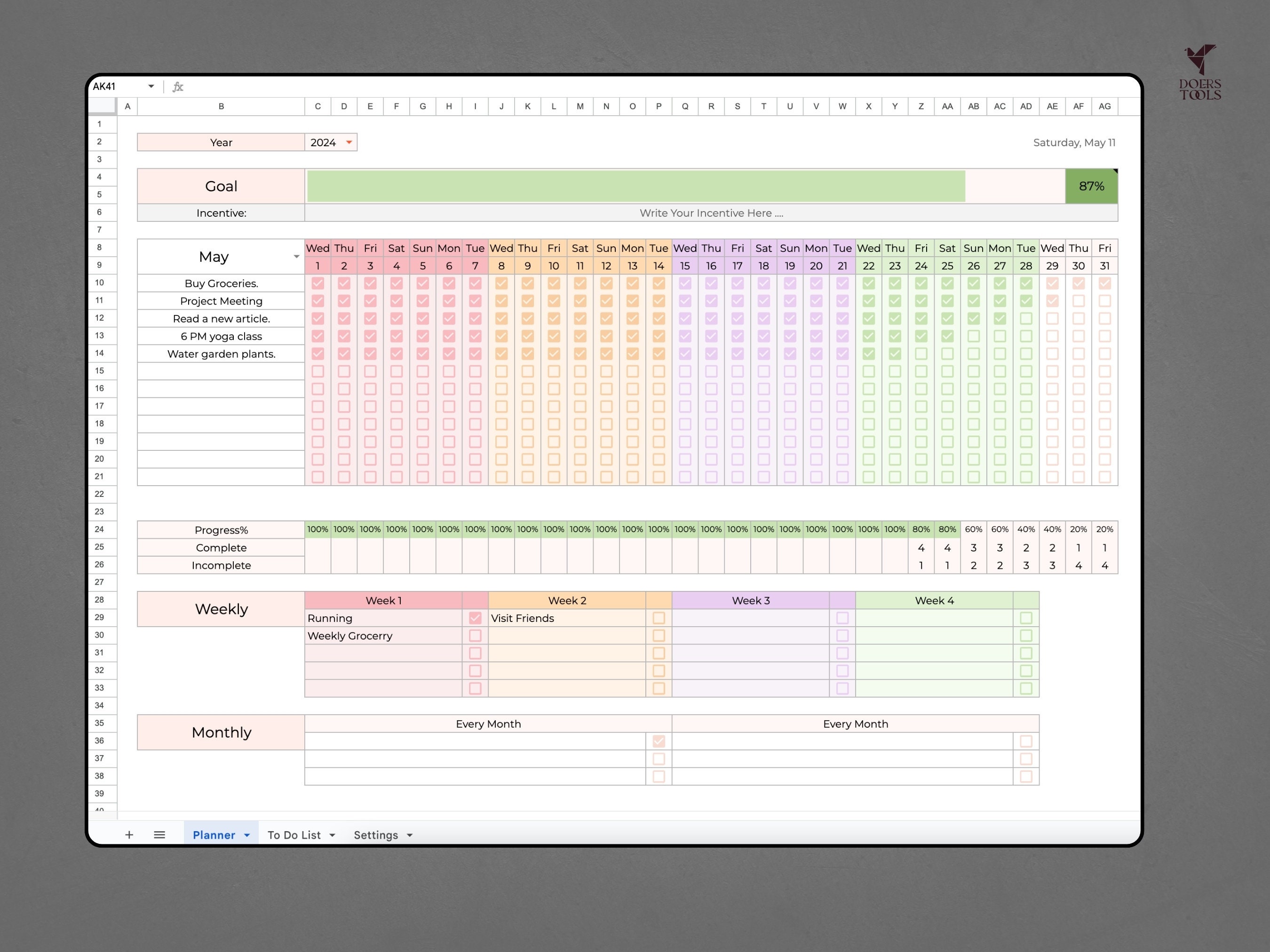Open the Name Box dropdown showing AK41
The height and width of the screenshot is (952, 1270).
151,86
